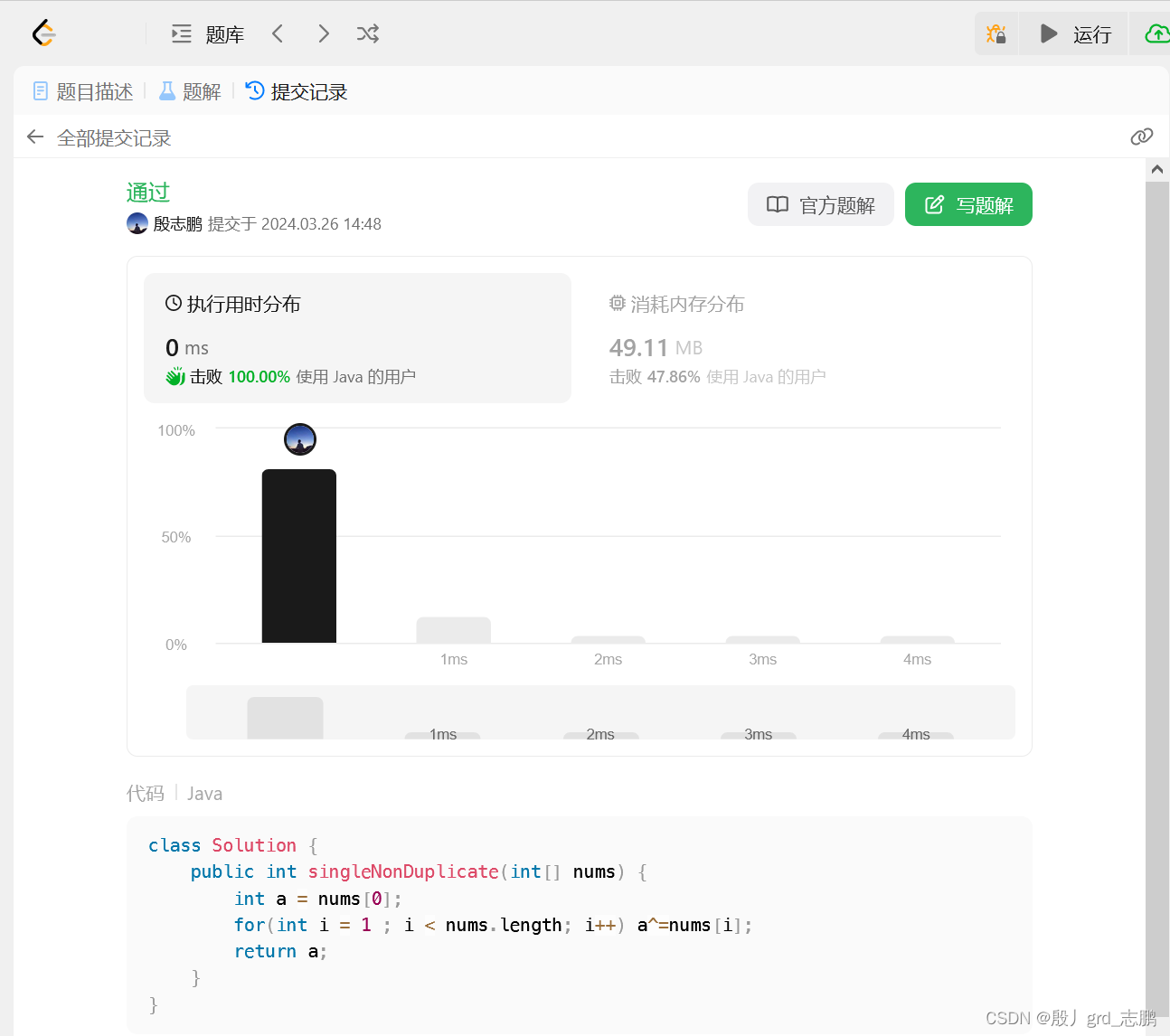Open 官方题解 button
This screenshot has width=1170, height=1036.
(x=821, y=205)
